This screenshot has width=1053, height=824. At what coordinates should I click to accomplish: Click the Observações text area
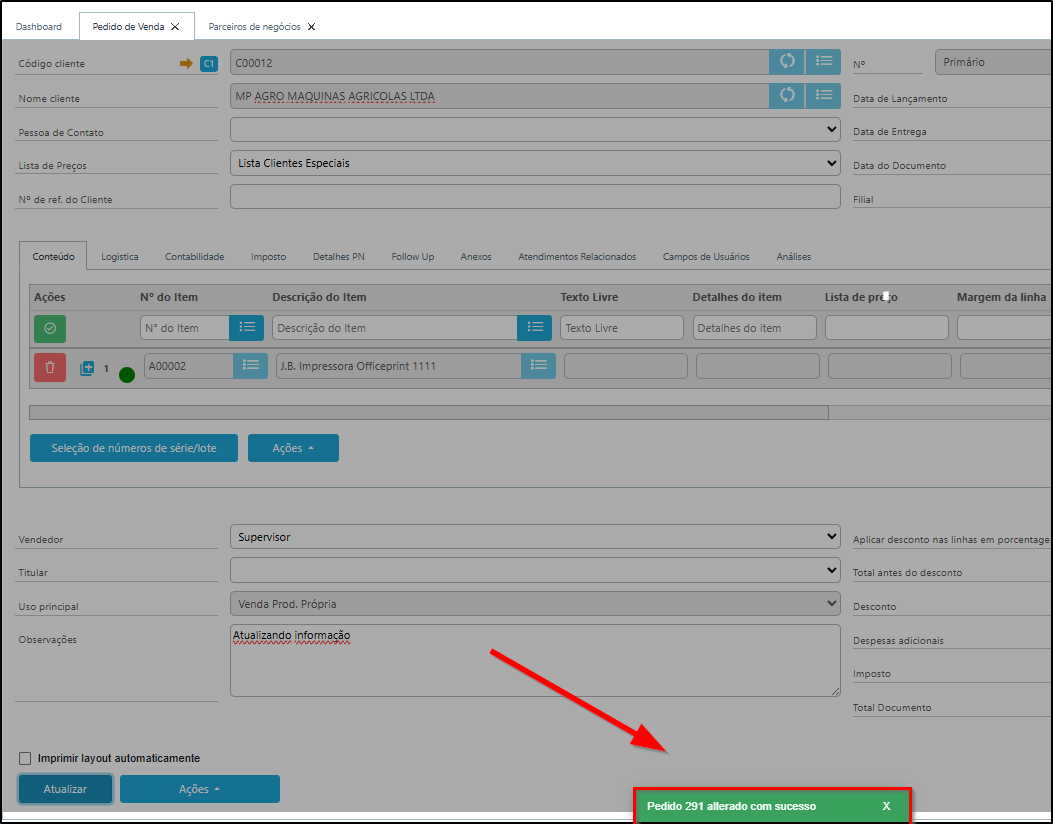535,660
